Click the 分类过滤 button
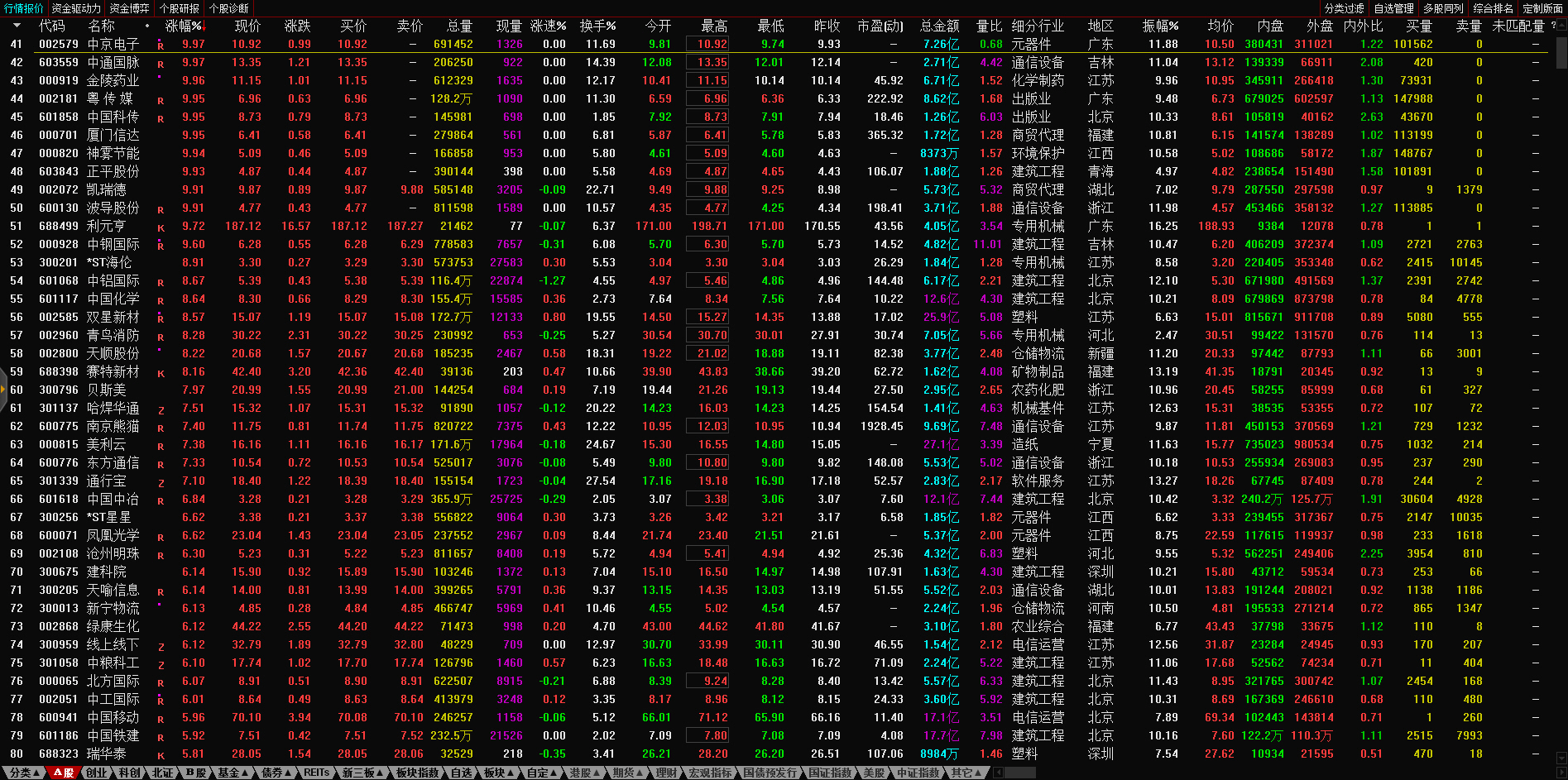This screenshot has height=780, width=1568. (1344, 8)
